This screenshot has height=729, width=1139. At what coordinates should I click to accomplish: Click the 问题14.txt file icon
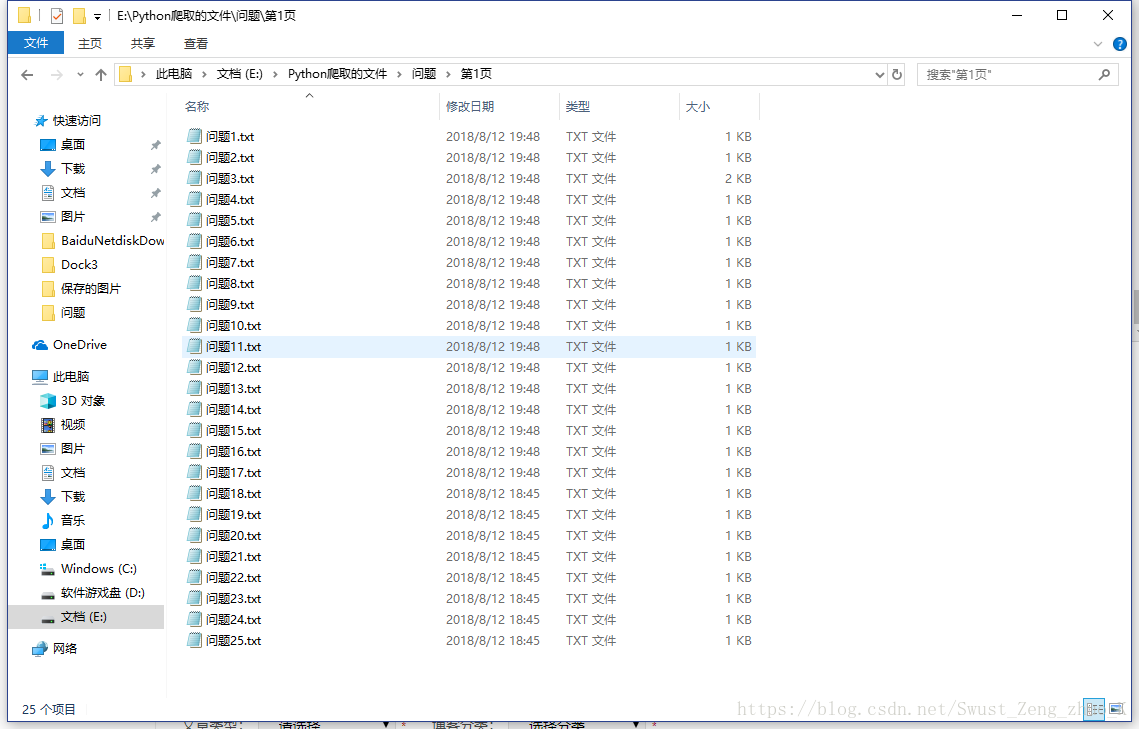pyautogui.click(x=194, y=409)
